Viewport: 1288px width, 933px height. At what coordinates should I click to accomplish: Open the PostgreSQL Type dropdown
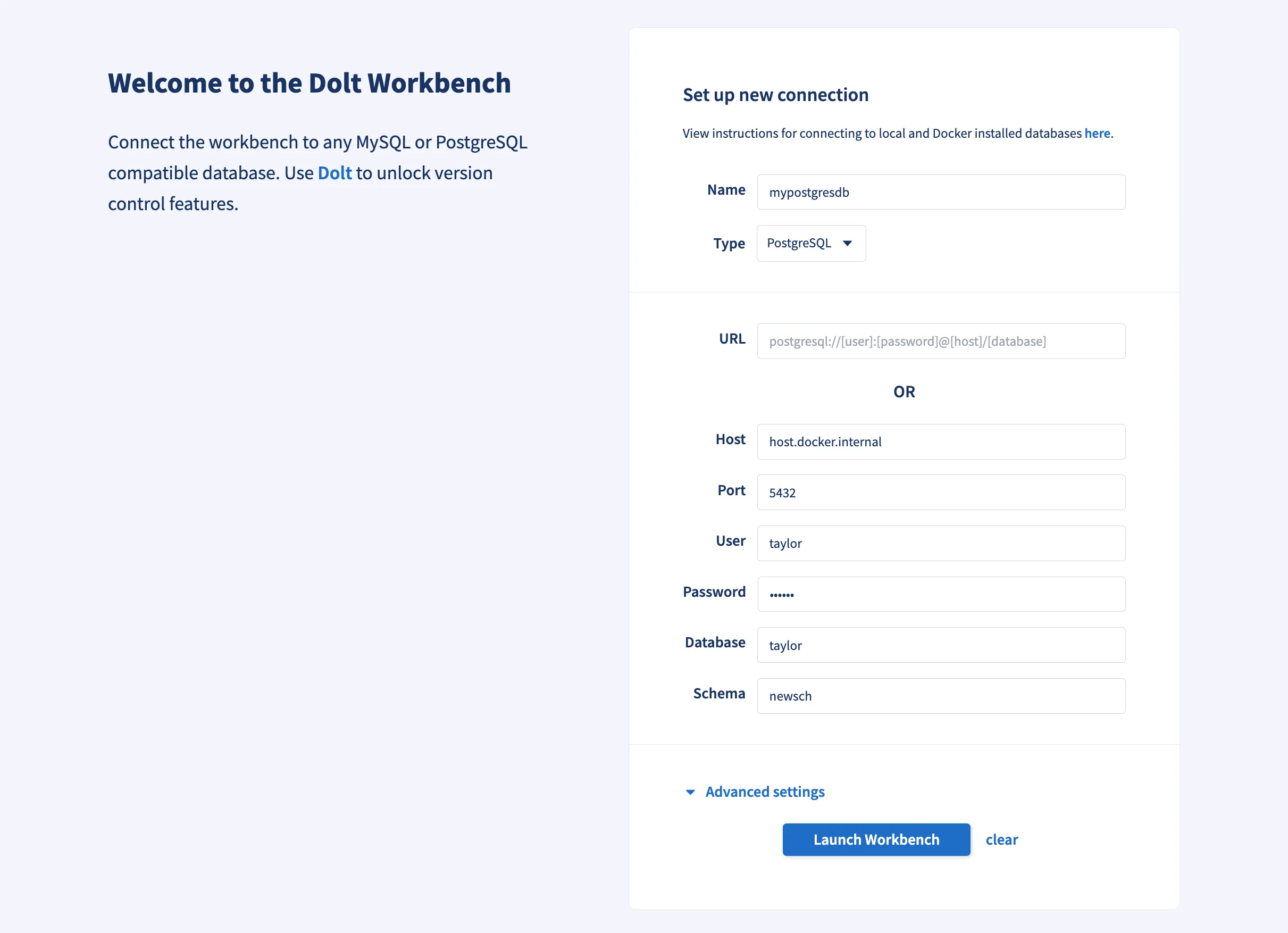pyautogui.click(x=810, y=243)
